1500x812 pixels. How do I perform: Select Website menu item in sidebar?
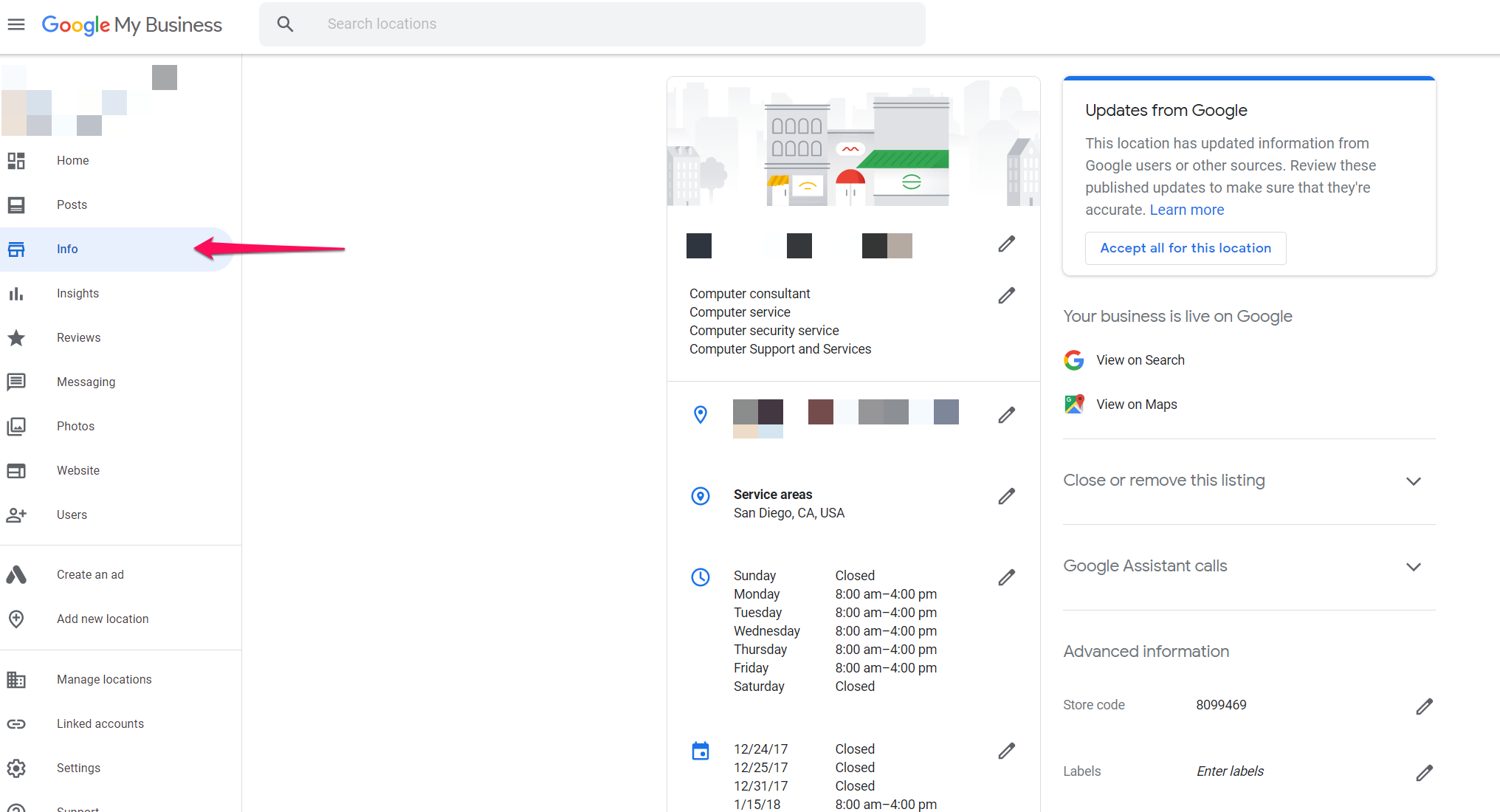click(78, 470)
